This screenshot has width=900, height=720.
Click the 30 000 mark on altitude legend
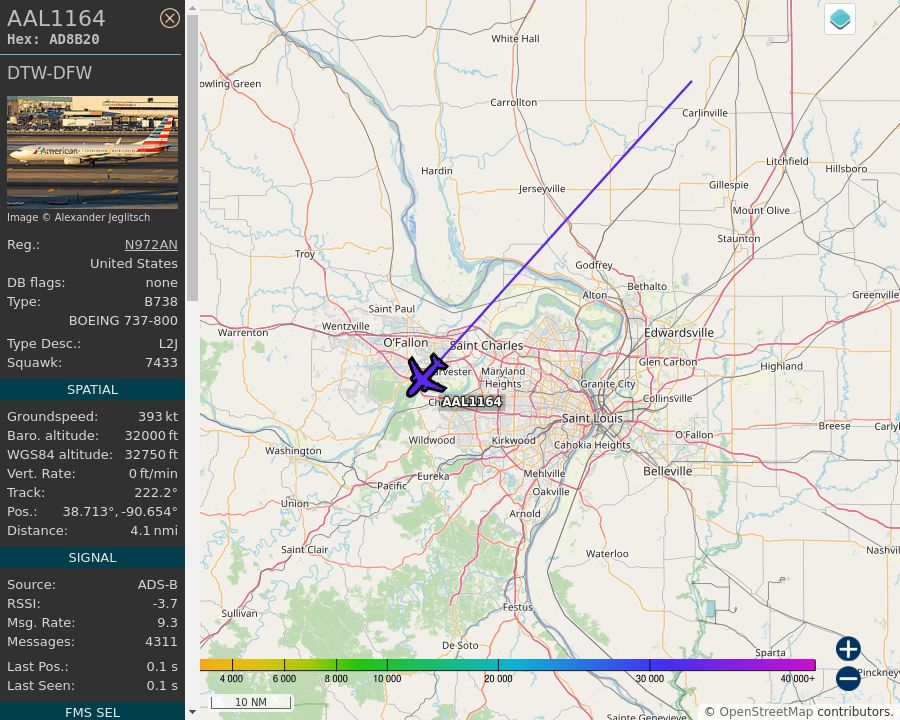(x=650, y=679)
